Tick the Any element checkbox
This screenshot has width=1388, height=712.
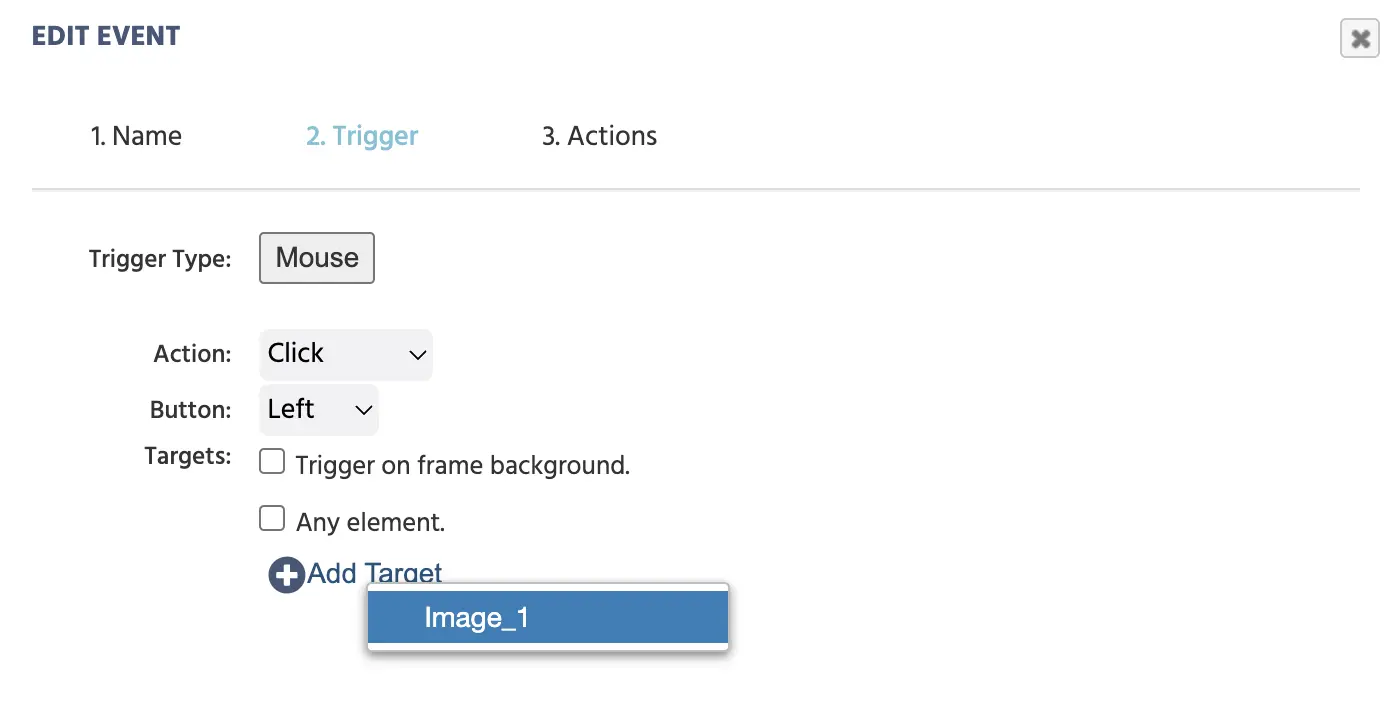272,518
